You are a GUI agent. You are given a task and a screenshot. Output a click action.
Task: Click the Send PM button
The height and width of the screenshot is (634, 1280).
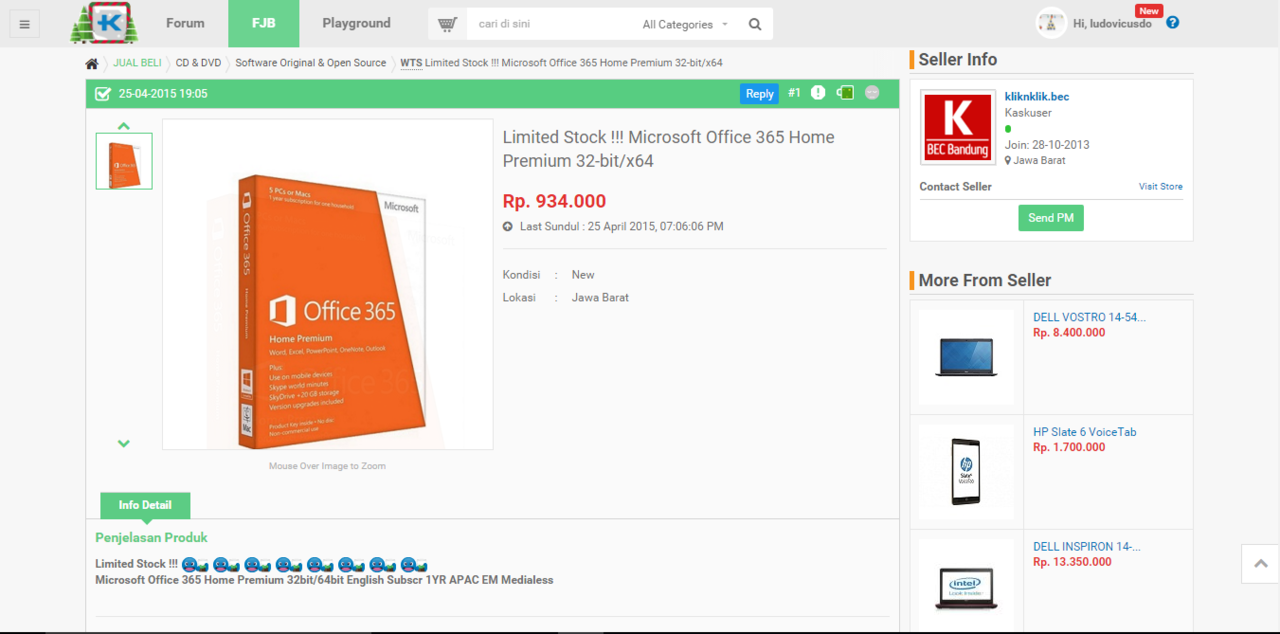tap(1051, 218)
